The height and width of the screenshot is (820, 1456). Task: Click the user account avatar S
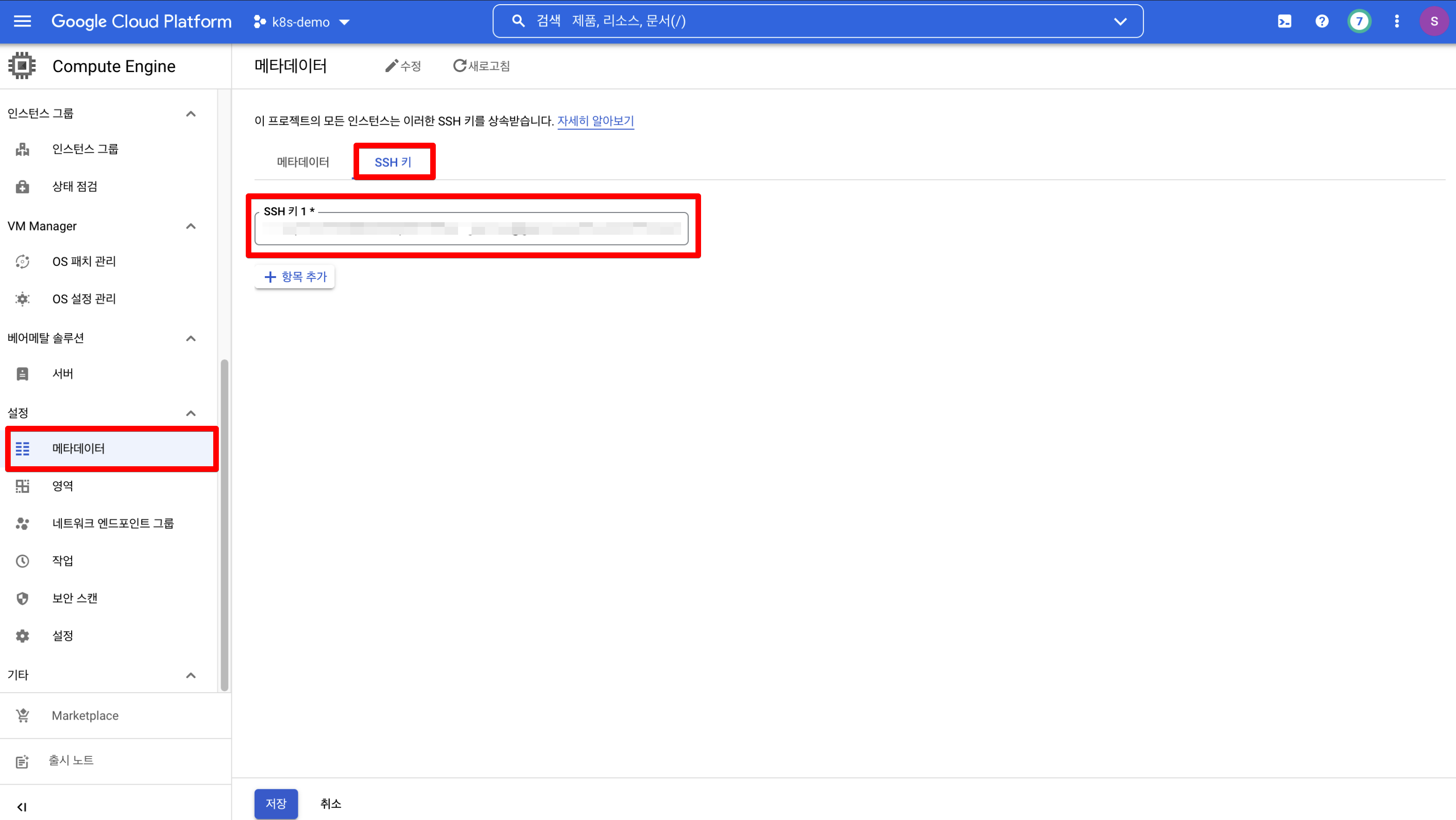[1434, 21]
